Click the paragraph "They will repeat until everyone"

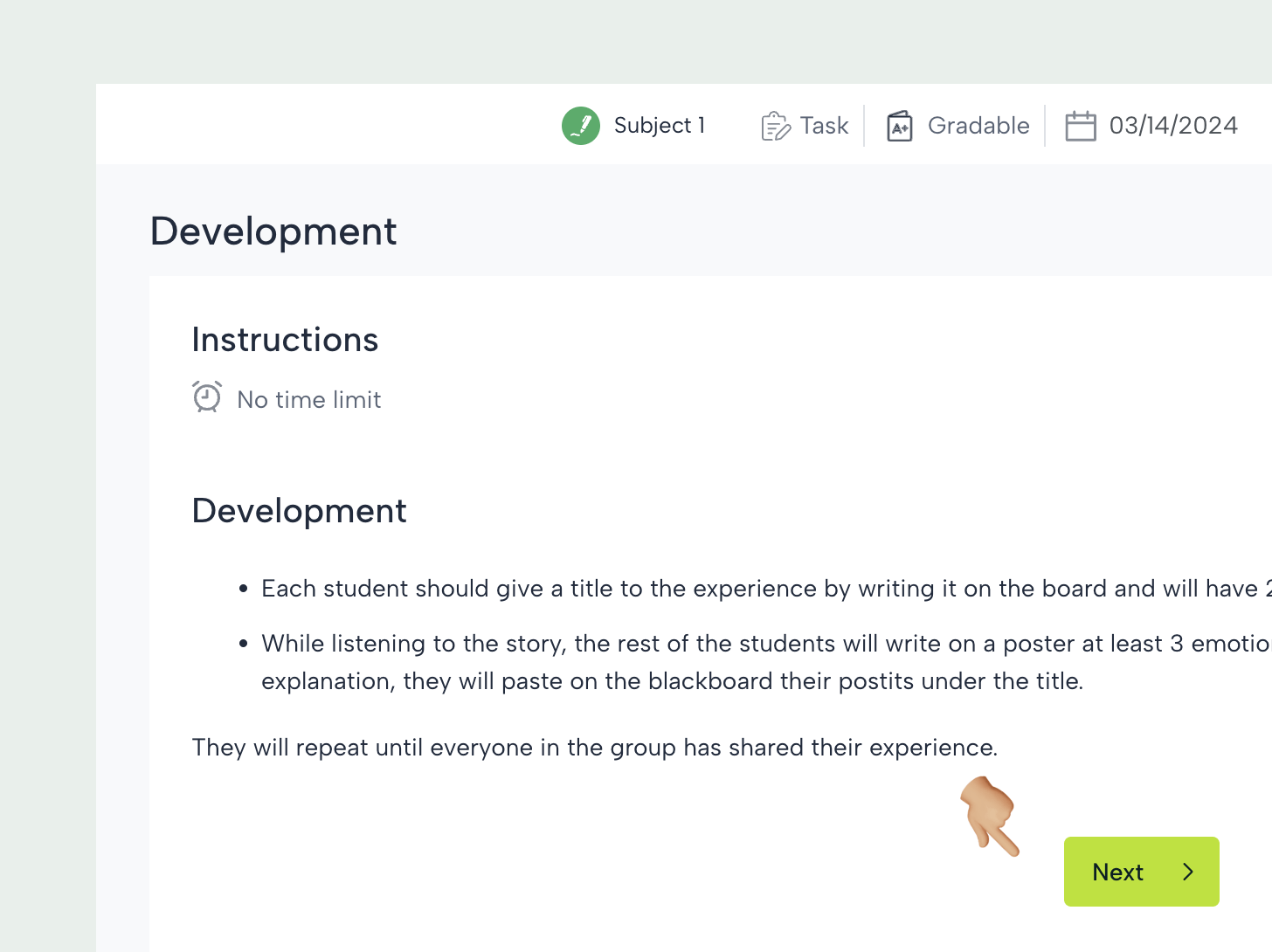pos(594,748)
